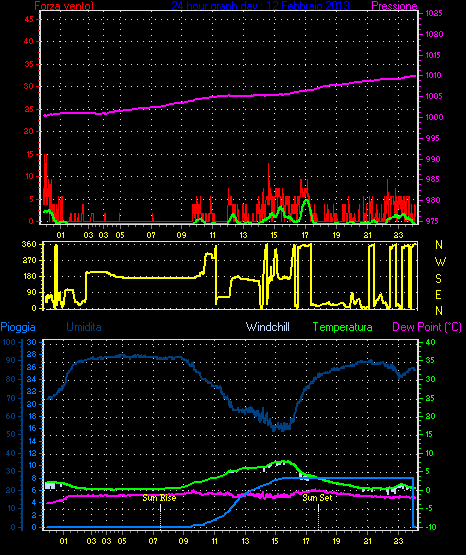Click the W compass letter beside the direction chart

[440, 262]
